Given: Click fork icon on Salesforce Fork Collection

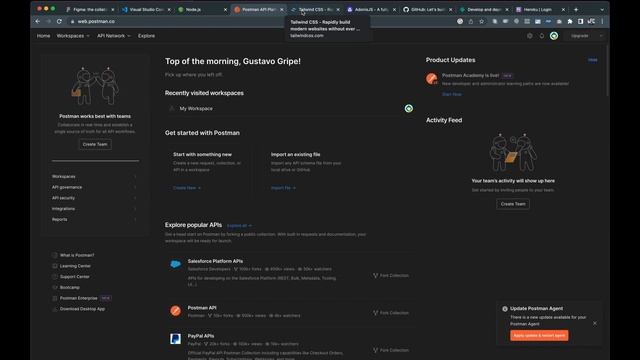Looking at the screenshot, I should 376,276.
